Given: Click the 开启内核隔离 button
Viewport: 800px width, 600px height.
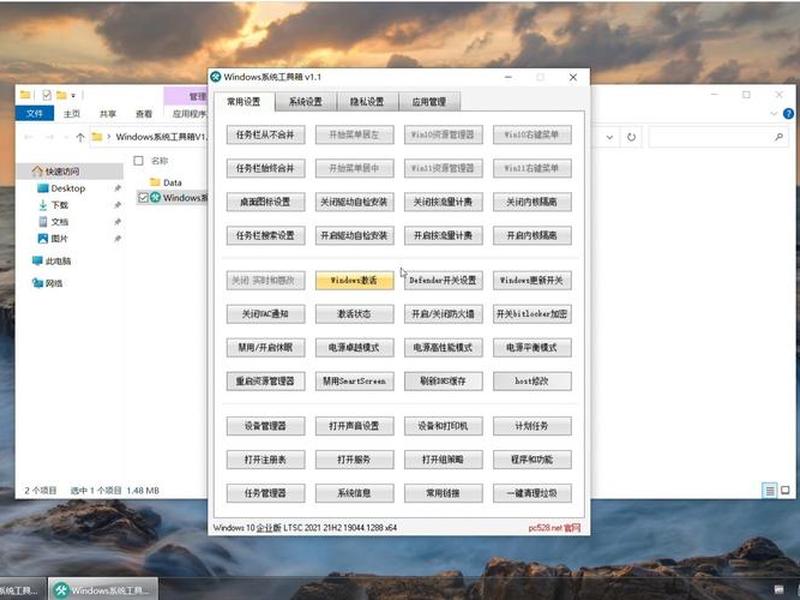Looking at the screenshot, I should click(x=532, y=236).
